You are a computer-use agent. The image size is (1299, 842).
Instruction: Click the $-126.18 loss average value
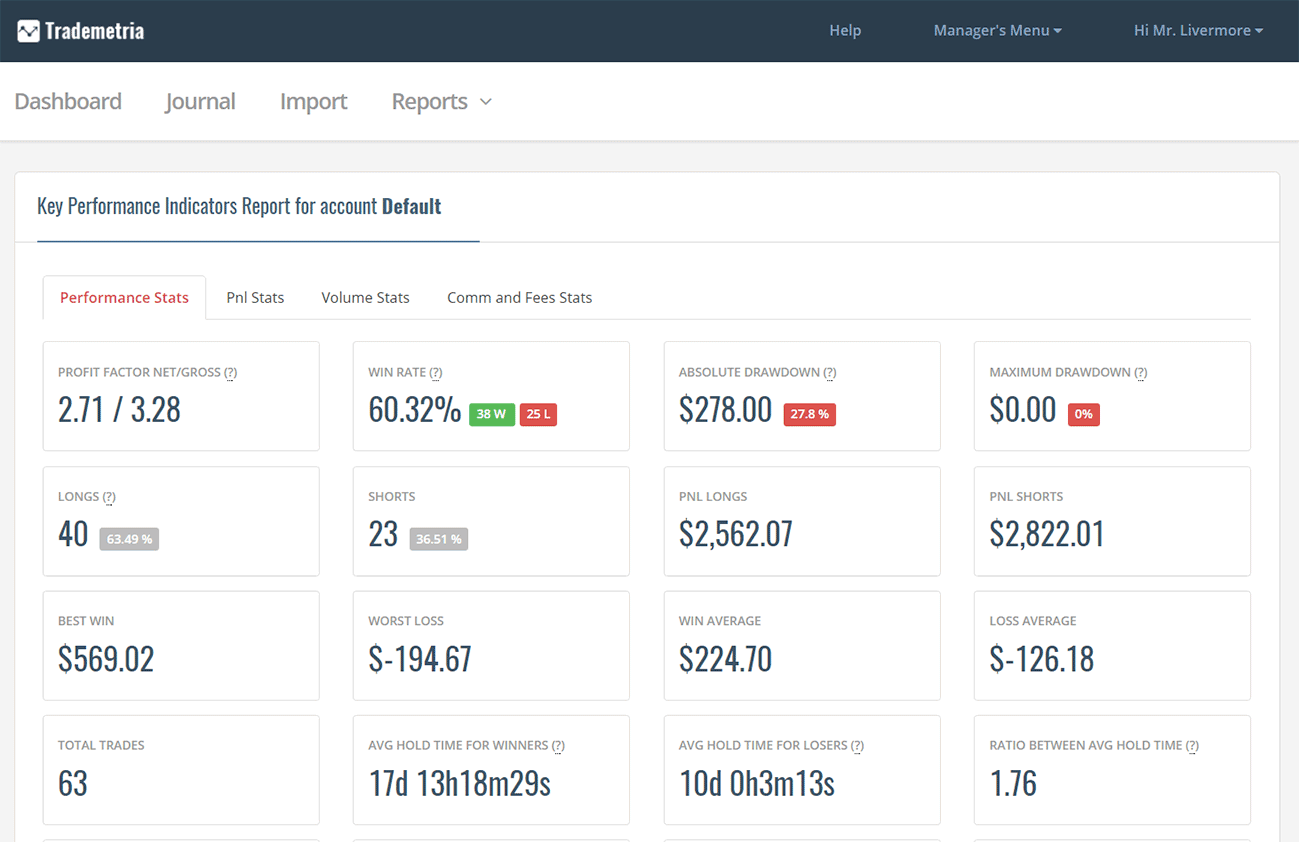click(x=1042, y=659)
